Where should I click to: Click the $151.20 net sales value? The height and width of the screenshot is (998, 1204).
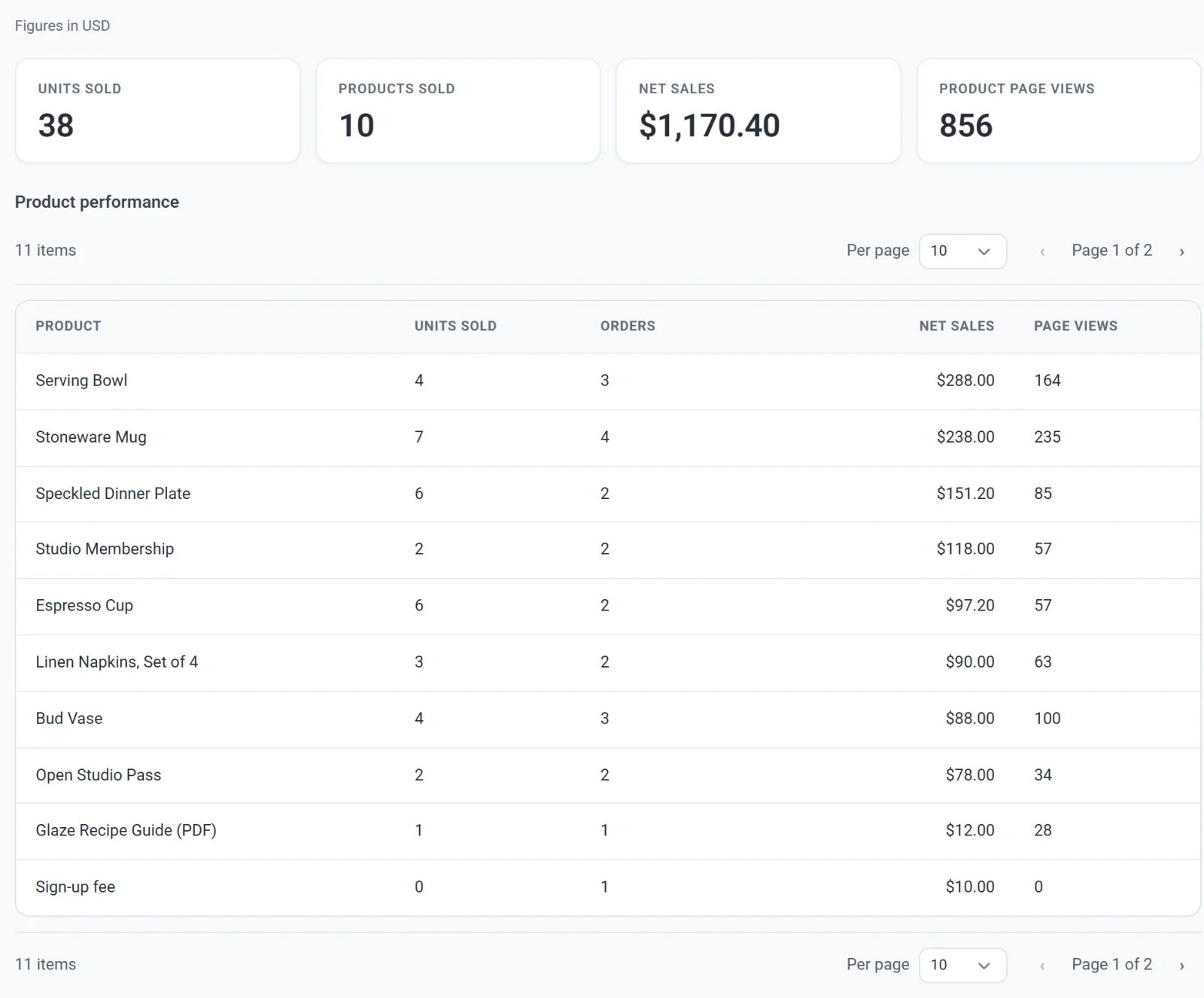click(965, 494)
